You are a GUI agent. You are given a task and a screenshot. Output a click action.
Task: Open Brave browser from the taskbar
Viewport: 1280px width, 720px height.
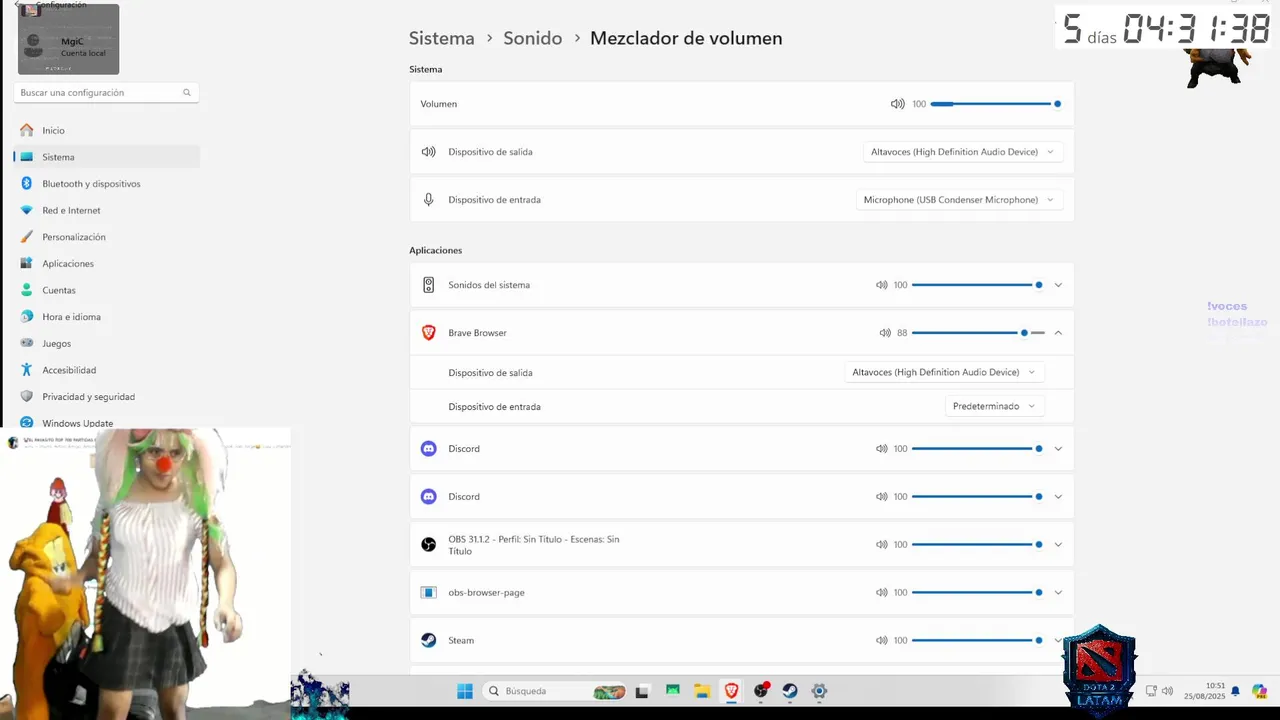tap(731, 691)
